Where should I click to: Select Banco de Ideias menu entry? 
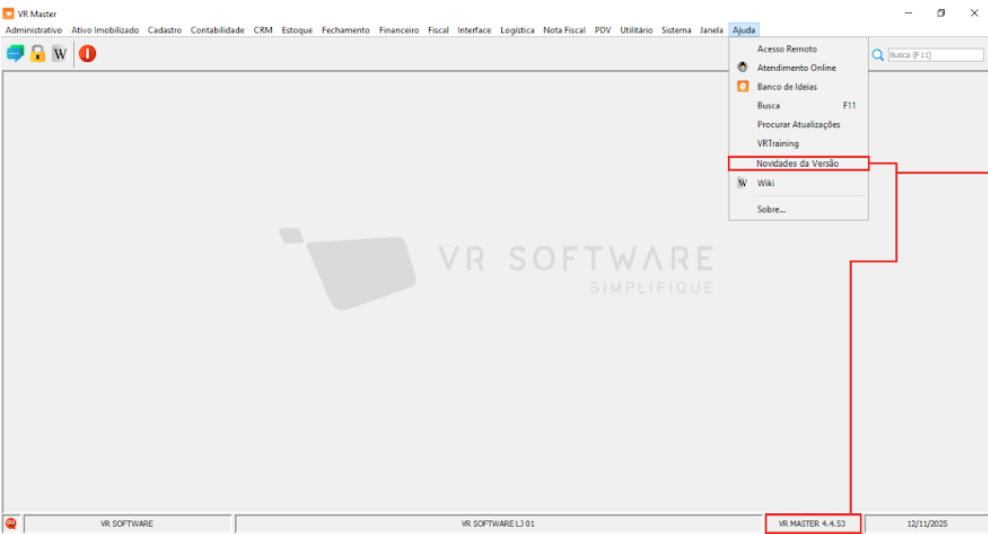[x=786, y=87]
